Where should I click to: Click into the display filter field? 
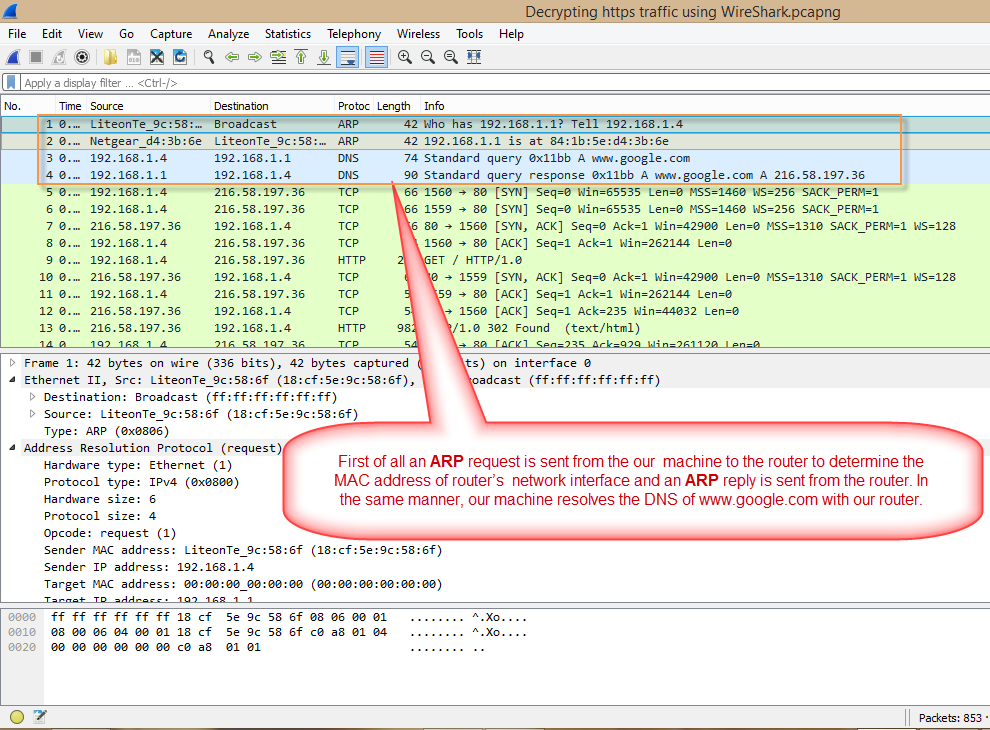click(x=505, y=83)
